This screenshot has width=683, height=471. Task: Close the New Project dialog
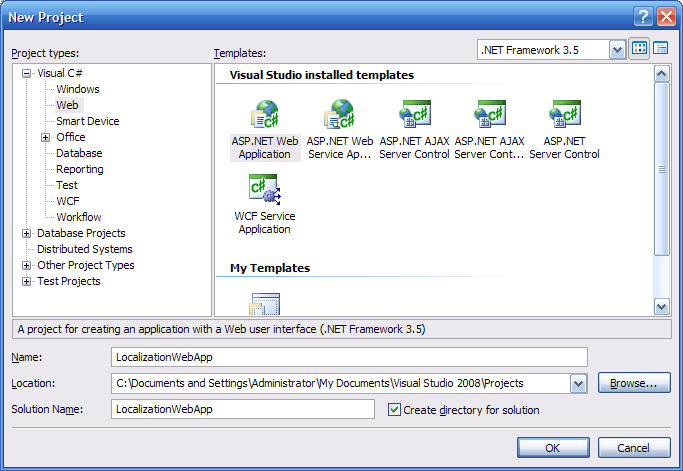(x=666, y=17)
